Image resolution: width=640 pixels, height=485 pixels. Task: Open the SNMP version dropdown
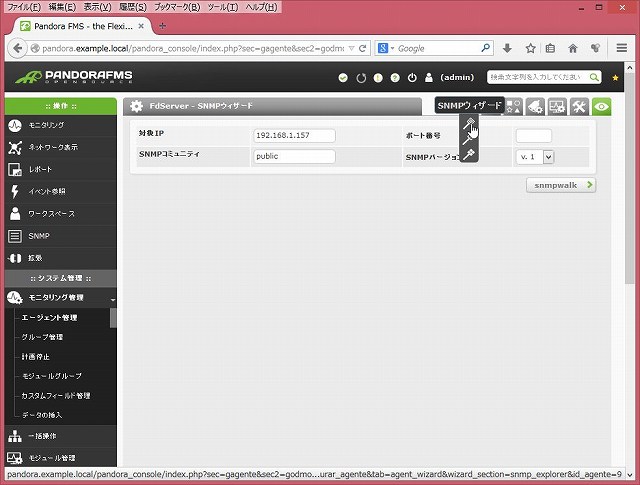coord(535,157)
